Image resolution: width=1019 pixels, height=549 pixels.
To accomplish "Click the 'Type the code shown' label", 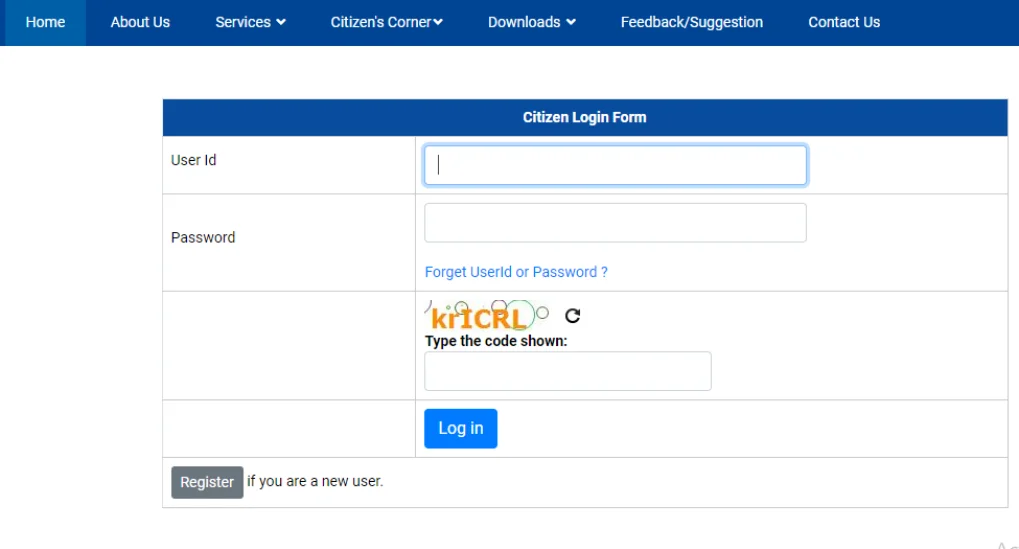I will pyautogui.click(x=496, y=341).
